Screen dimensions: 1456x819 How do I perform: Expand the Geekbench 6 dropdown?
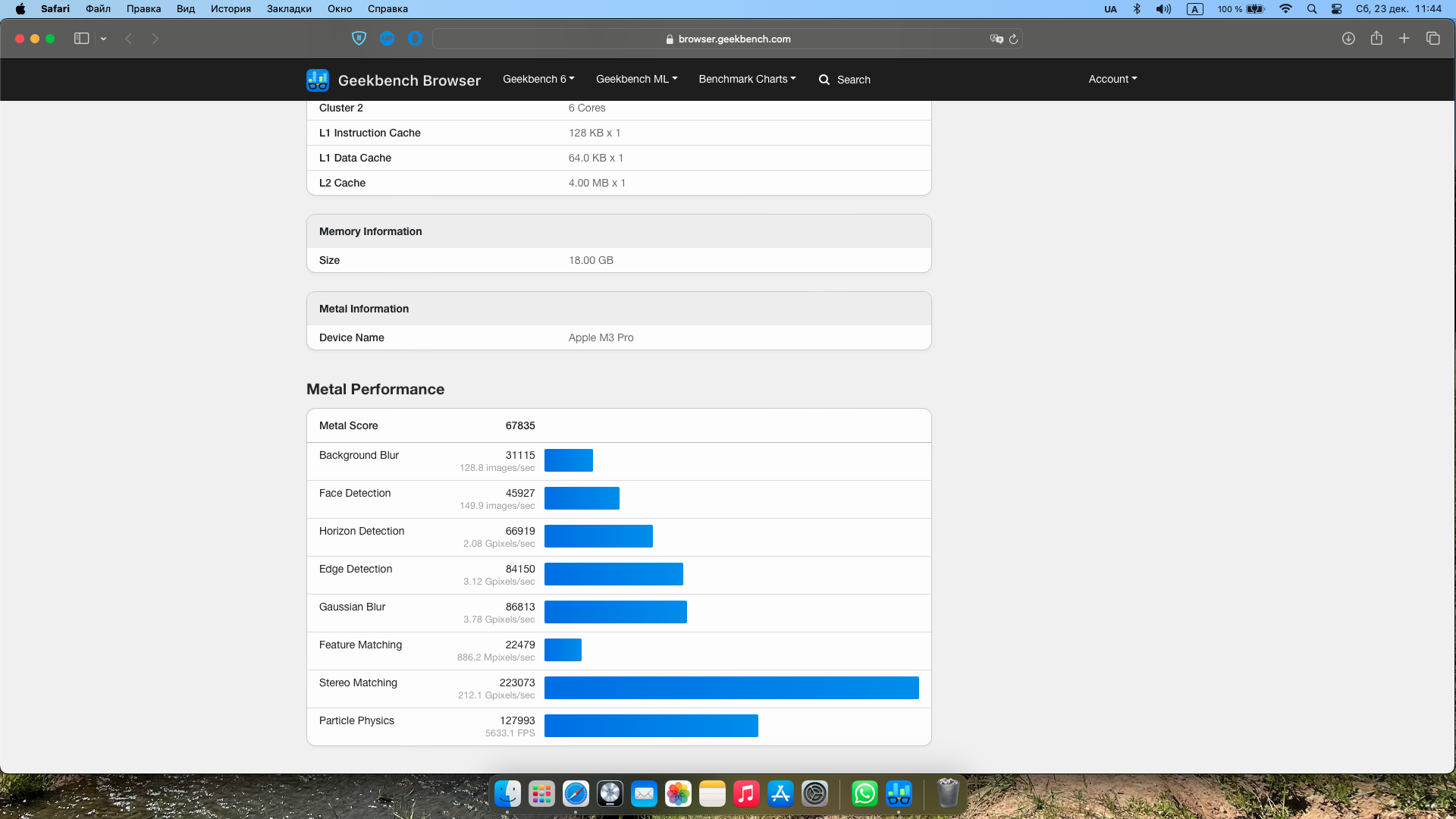pos(538,79)
